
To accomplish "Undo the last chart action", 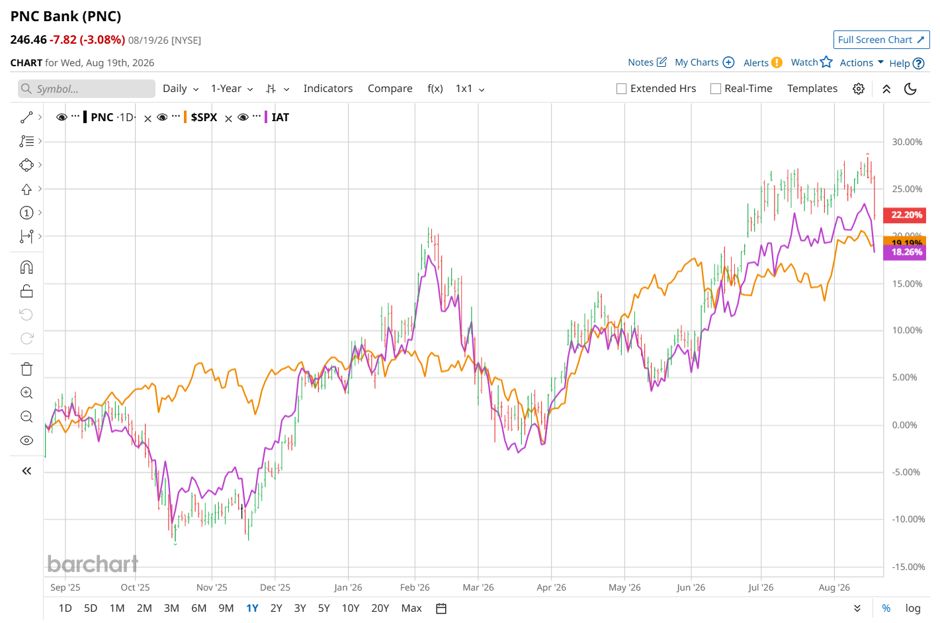I will pos(26,315).
